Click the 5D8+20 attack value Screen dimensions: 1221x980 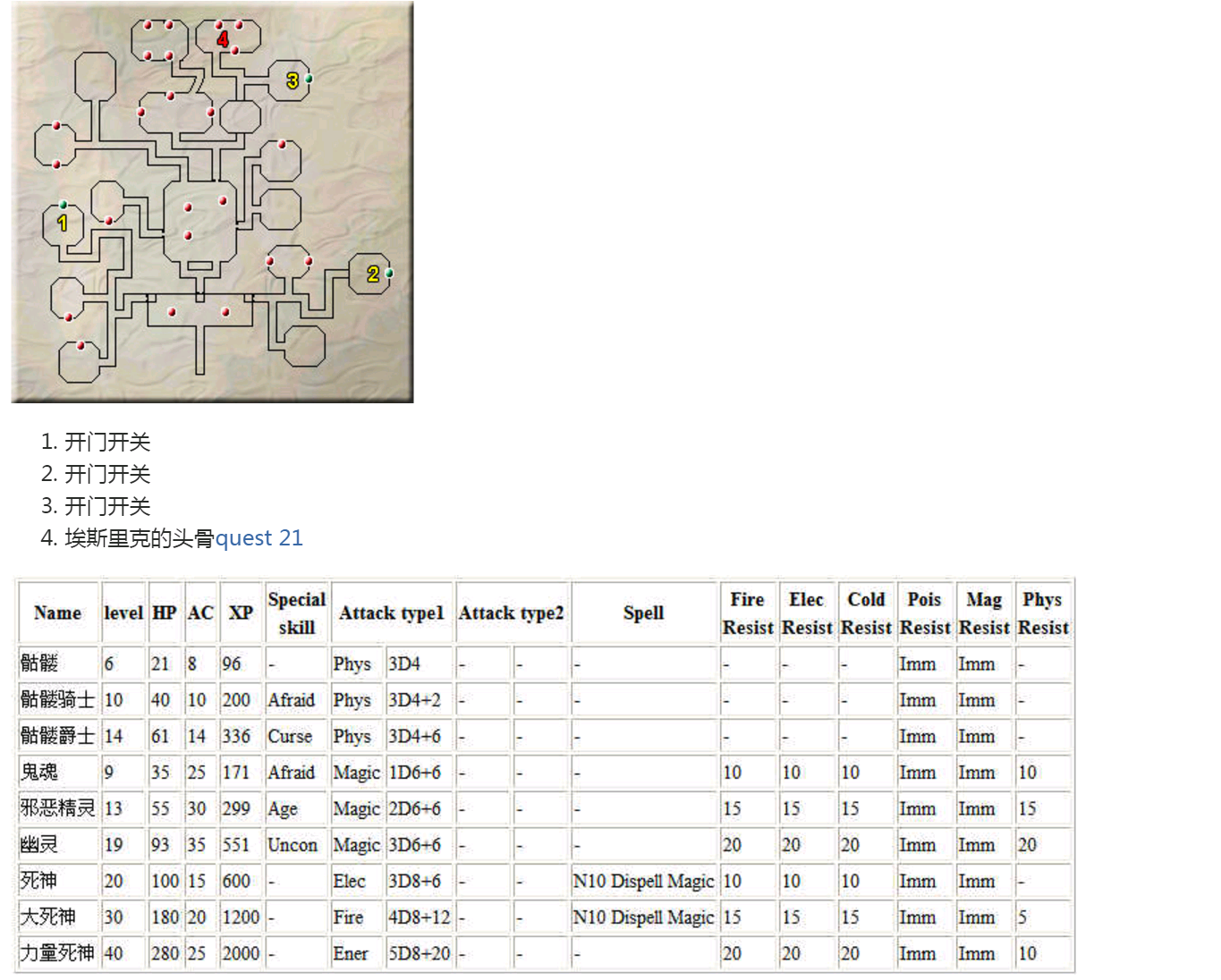click(x=419, y=953)
